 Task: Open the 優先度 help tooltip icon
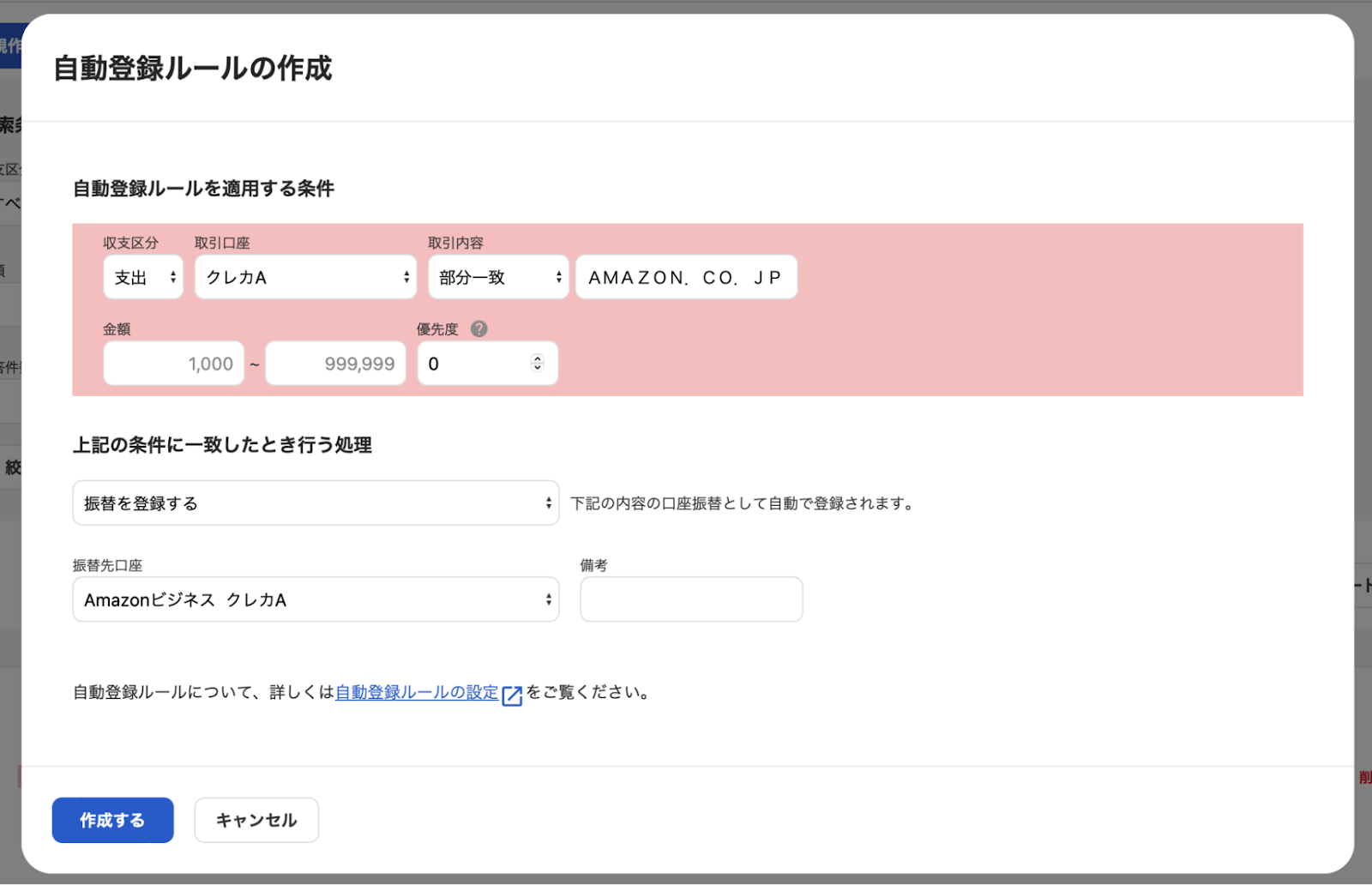pos(478,328)
